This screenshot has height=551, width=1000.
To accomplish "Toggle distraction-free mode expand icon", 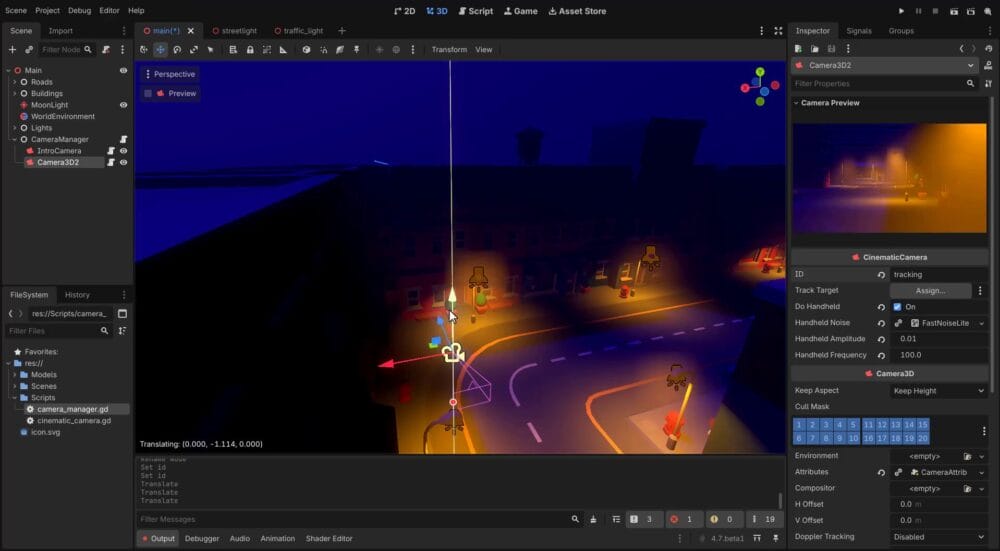I will coord(778,31).
